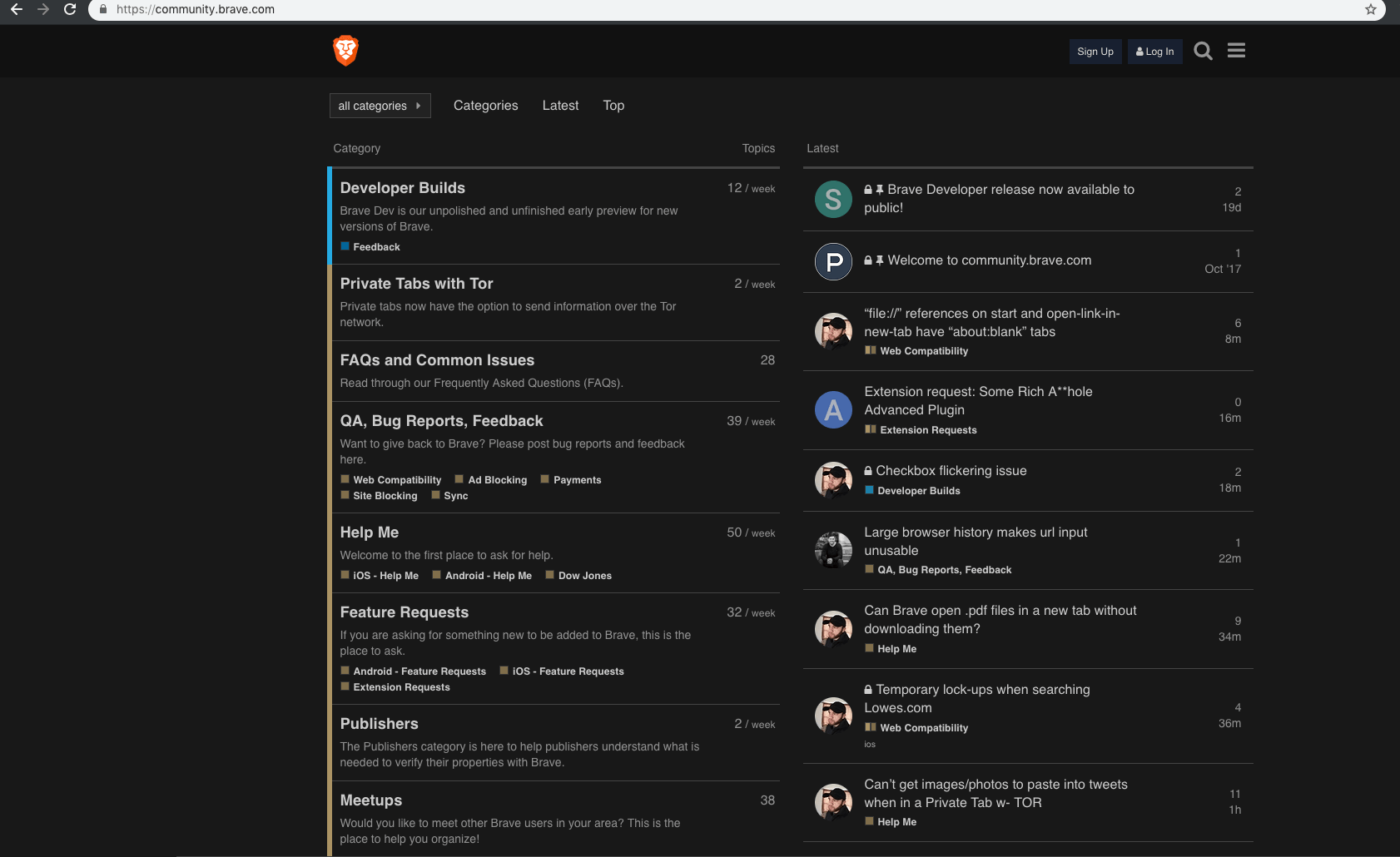This screenshot has height=857, width=1400.
Task: Select the Categories tab
Action: click(485, 106)
